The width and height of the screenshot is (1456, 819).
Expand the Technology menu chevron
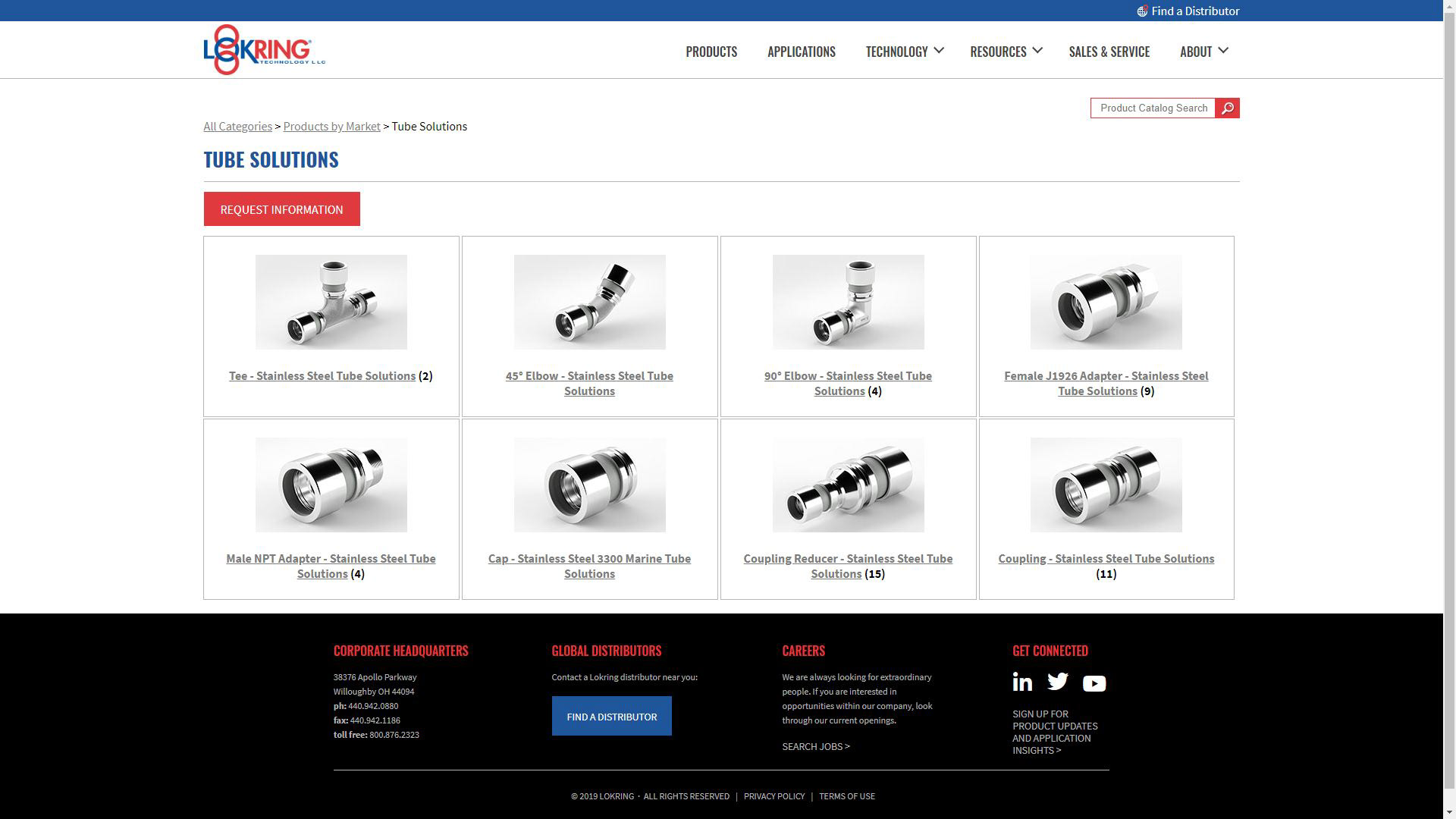click(939, 51)
